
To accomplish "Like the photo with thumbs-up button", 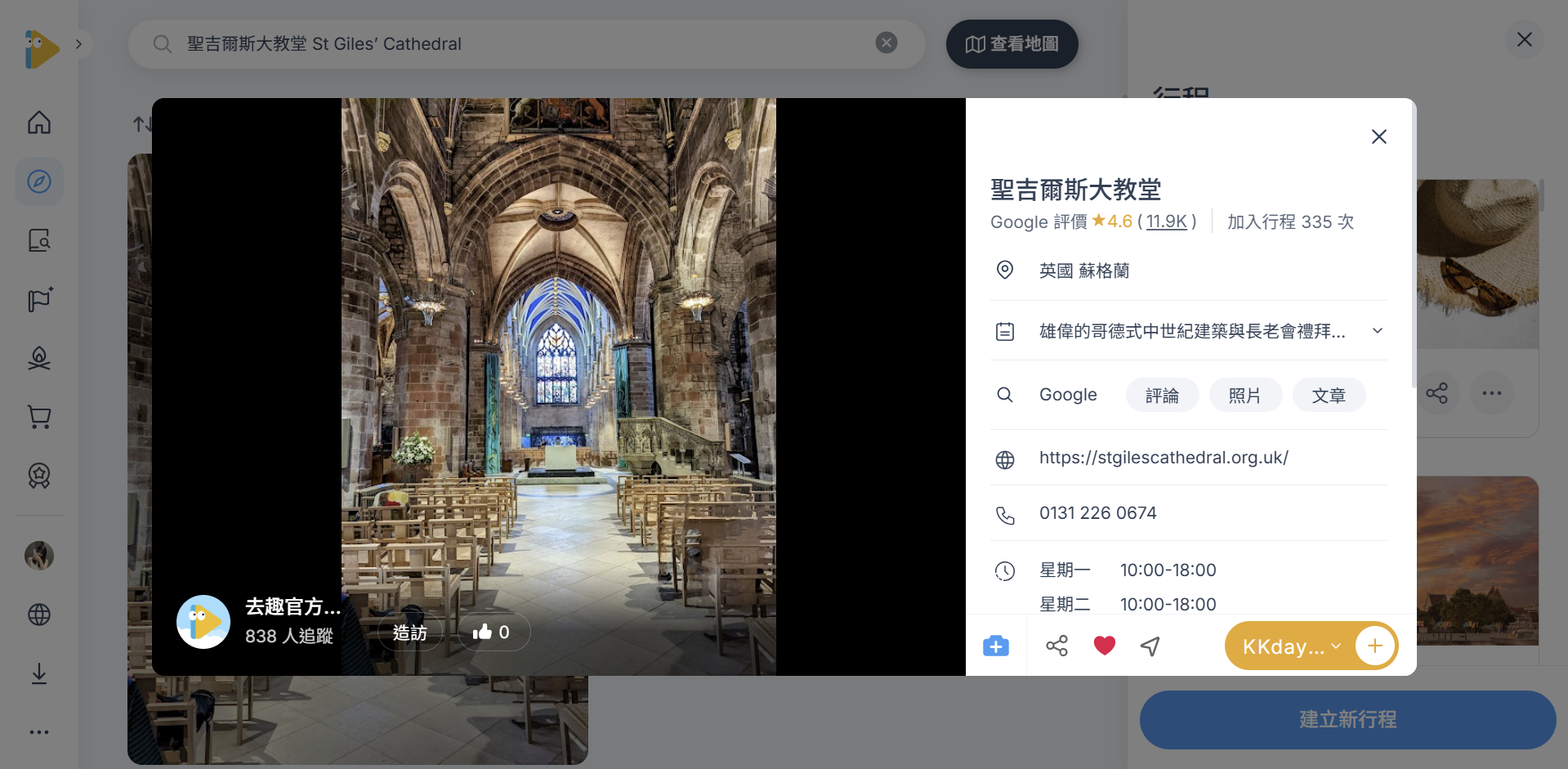I will 494,633.
